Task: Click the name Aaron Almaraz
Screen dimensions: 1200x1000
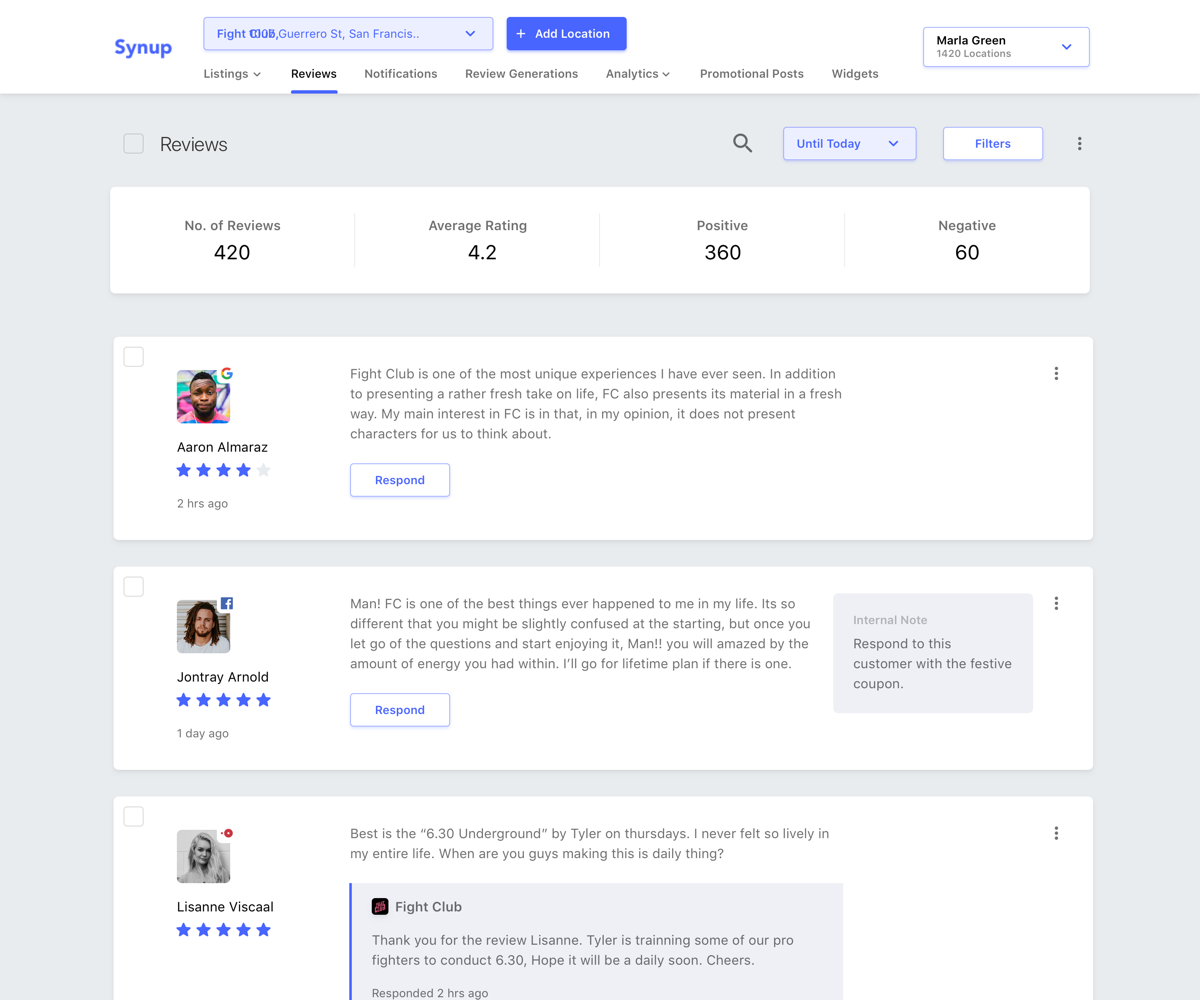Action: click(222, 447)
